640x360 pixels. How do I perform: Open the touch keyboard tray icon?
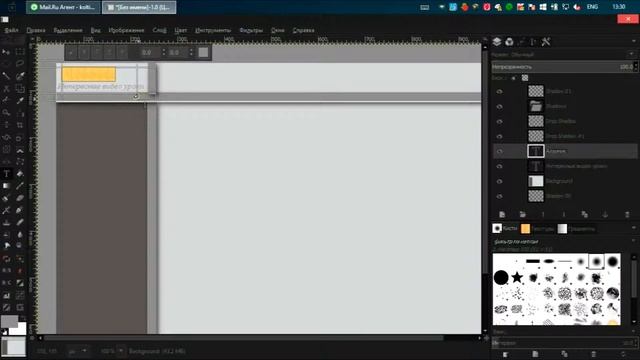pyautogui.click(x=424, y=7)
